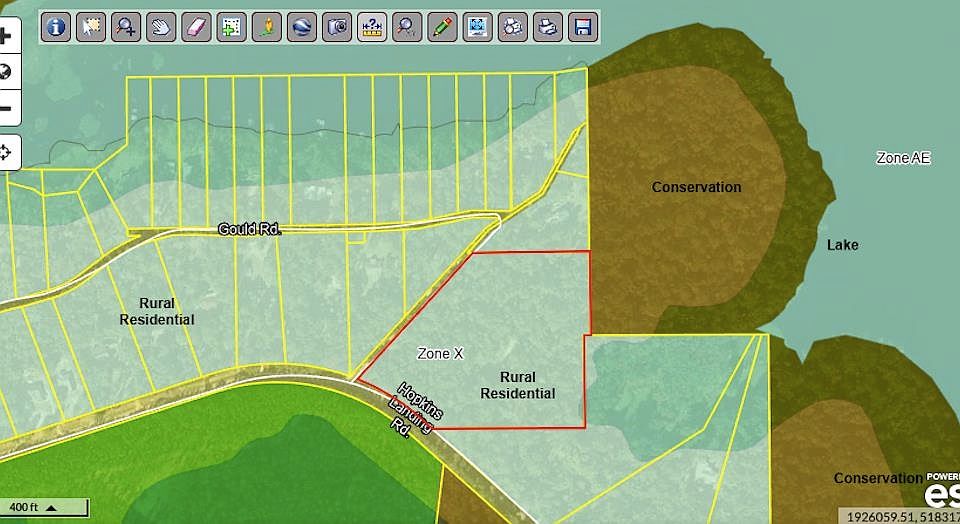Zoom out with the minus button
960x524 pixels.
click(6, 108)
